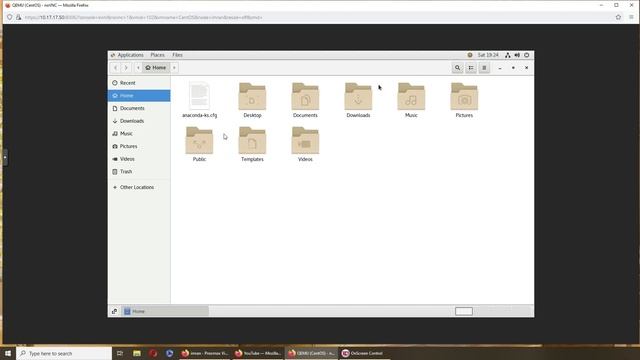
Task: Open File Explorer from the taskbar
Action: (137, 353)
